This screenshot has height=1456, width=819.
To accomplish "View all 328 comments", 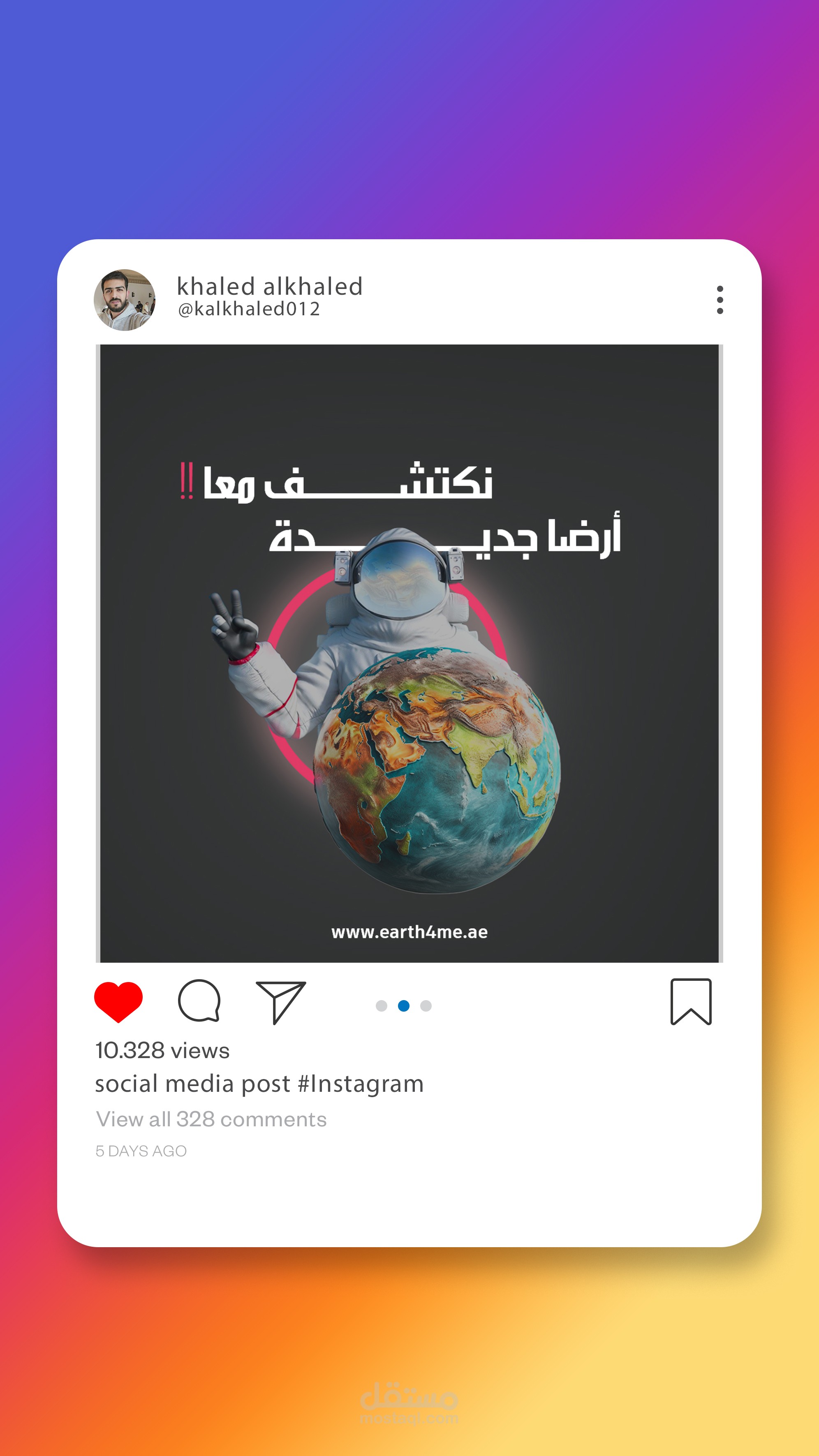I will pyautogui.click(x=211, y=1119).
